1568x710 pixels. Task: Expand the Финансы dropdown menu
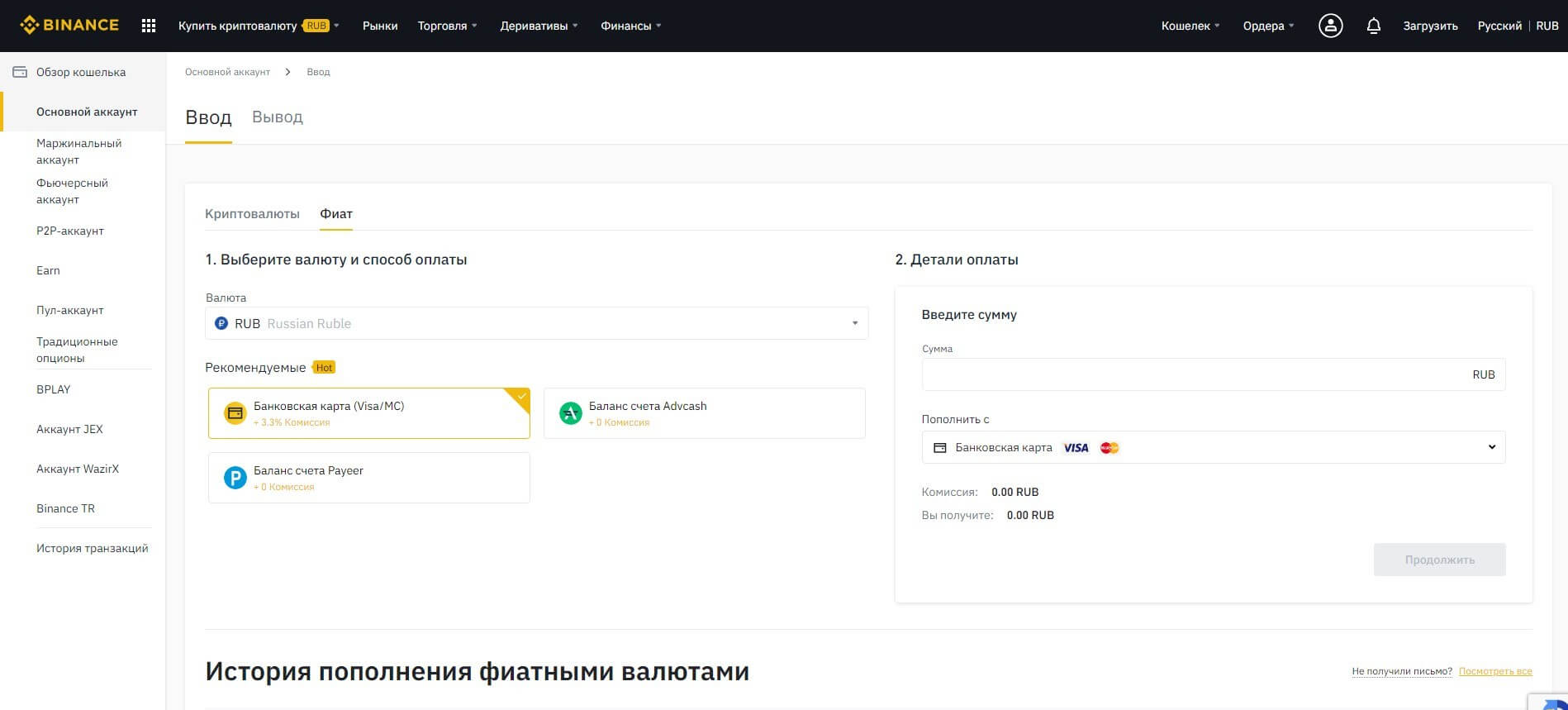tap(631, 26)
